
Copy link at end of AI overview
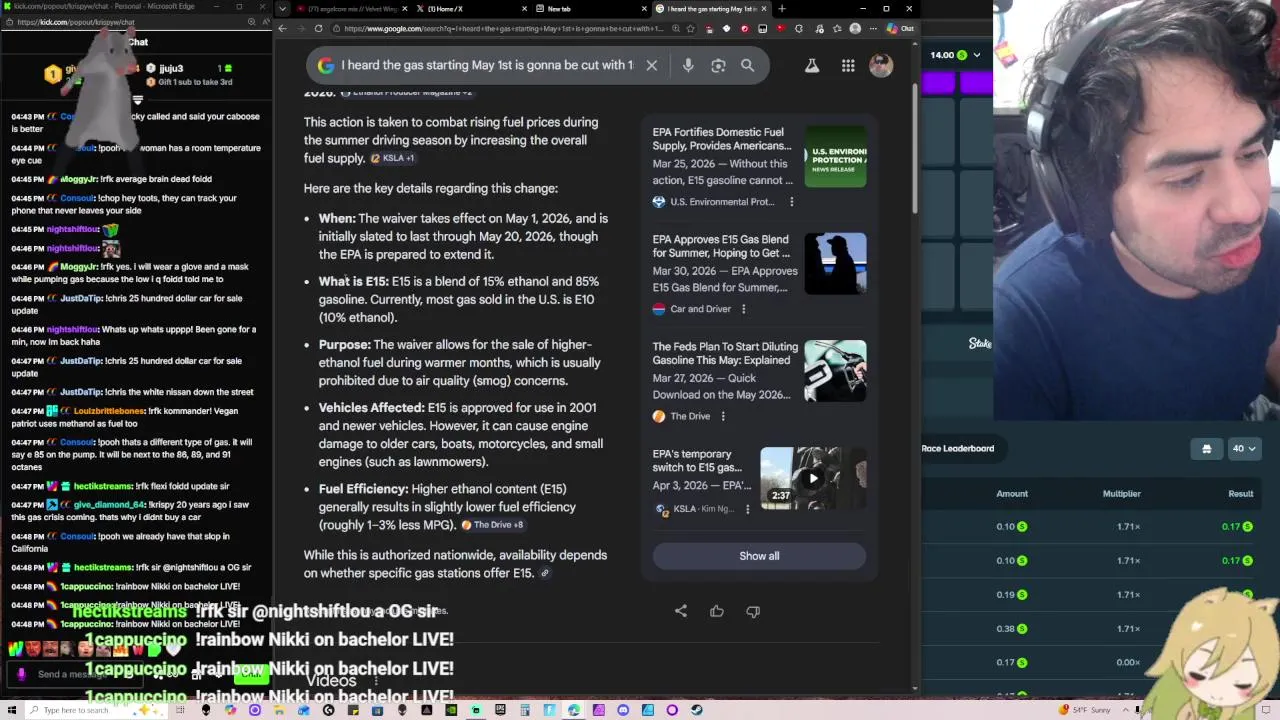pyautogui.click(x=545, y=573)
